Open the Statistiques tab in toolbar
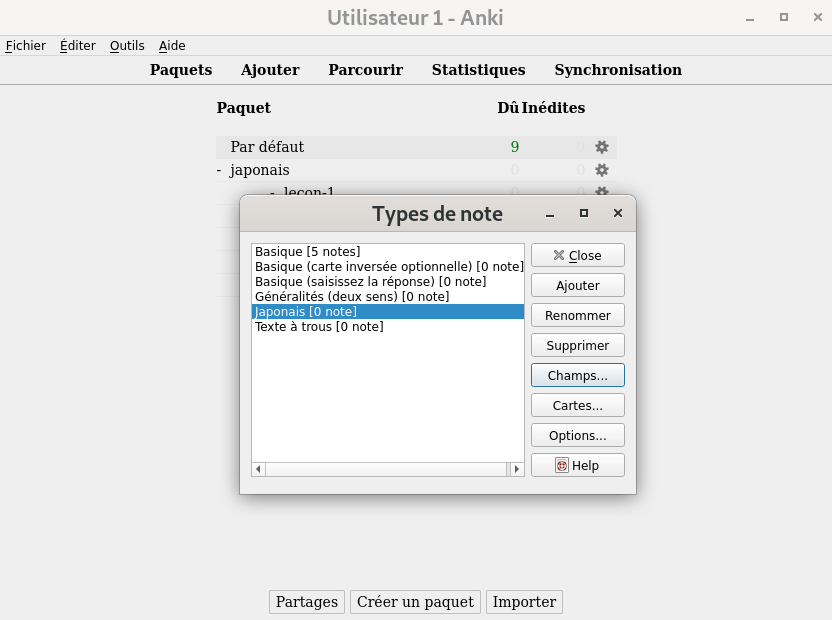 click(478, 70)
